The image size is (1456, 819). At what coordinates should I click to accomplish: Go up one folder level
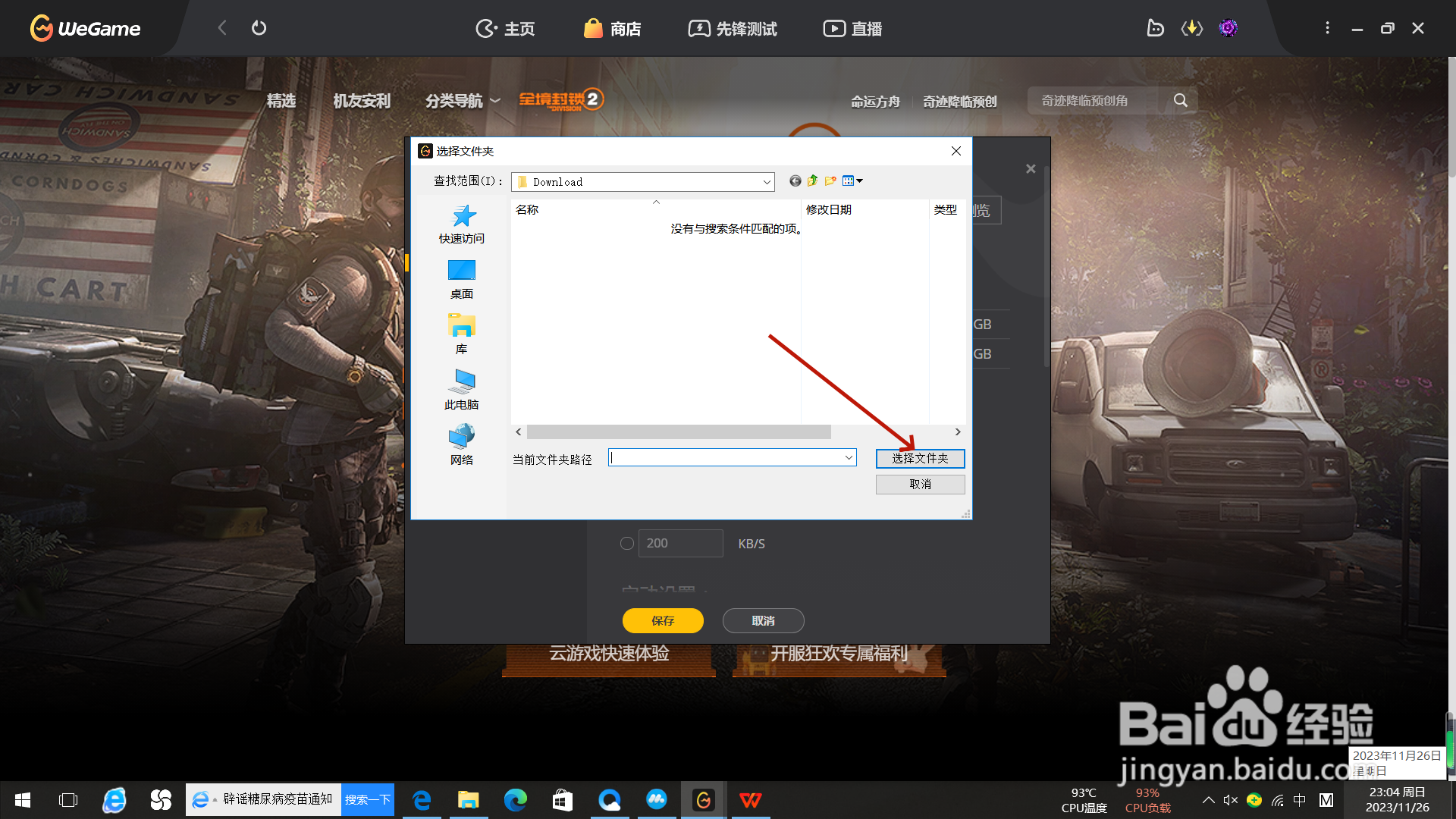[813, 180]
